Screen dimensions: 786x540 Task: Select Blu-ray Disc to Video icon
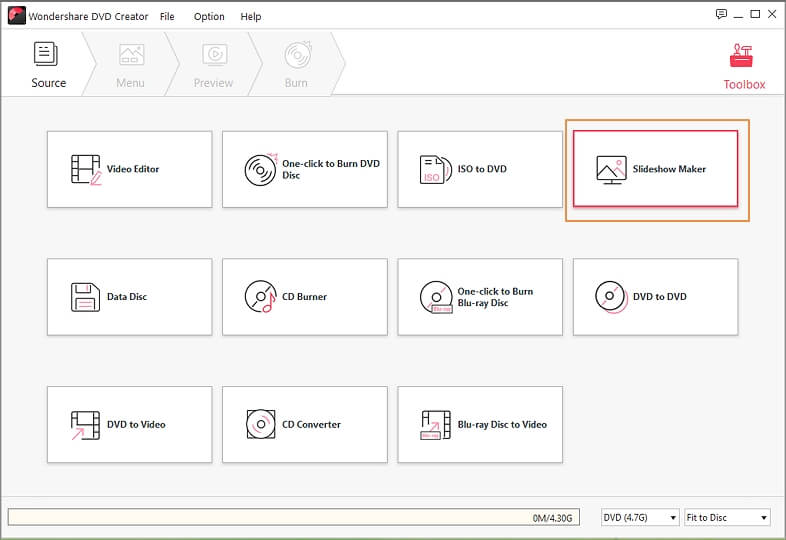click(436, 425)
